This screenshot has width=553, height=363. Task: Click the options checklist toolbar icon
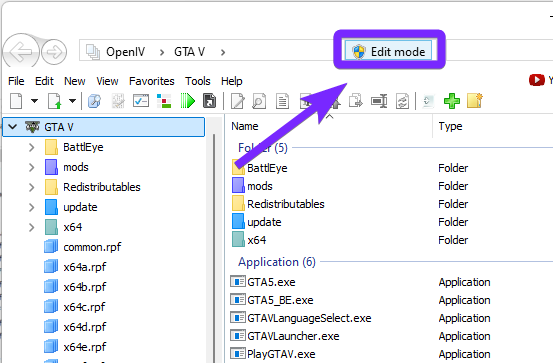pos(141,101)
